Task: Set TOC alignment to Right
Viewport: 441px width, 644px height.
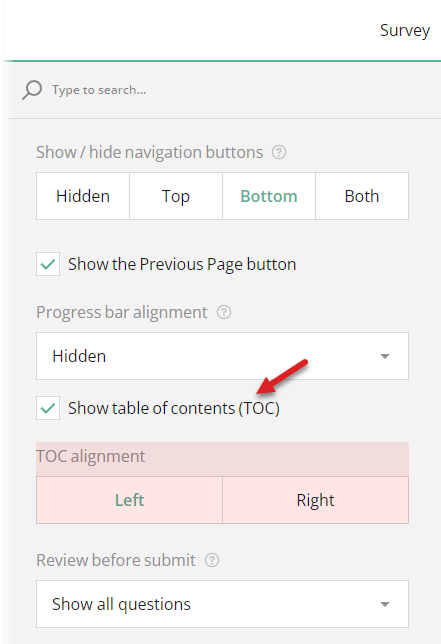Action: coord(315,500)
